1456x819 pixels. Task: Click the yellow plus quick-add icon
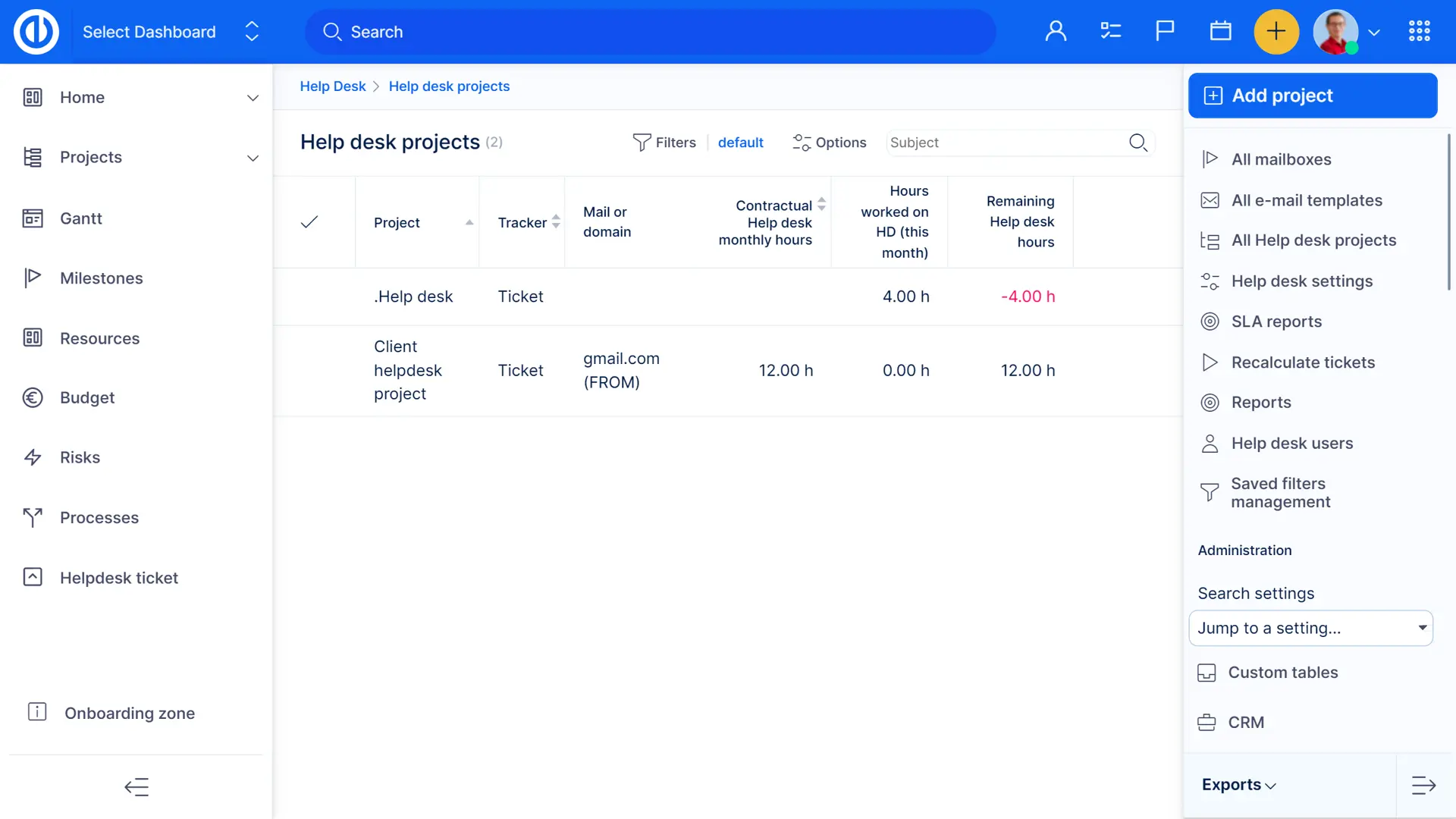coord(1276,32)
